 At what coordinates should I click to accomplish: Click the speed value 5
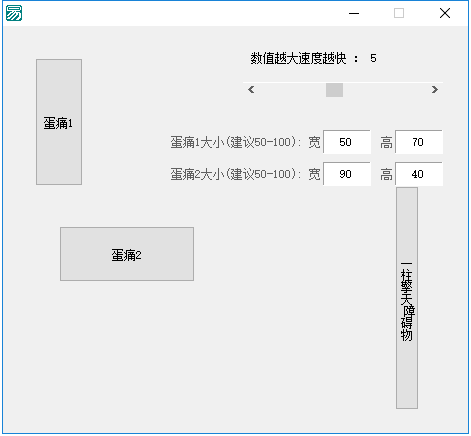point(373,59)
